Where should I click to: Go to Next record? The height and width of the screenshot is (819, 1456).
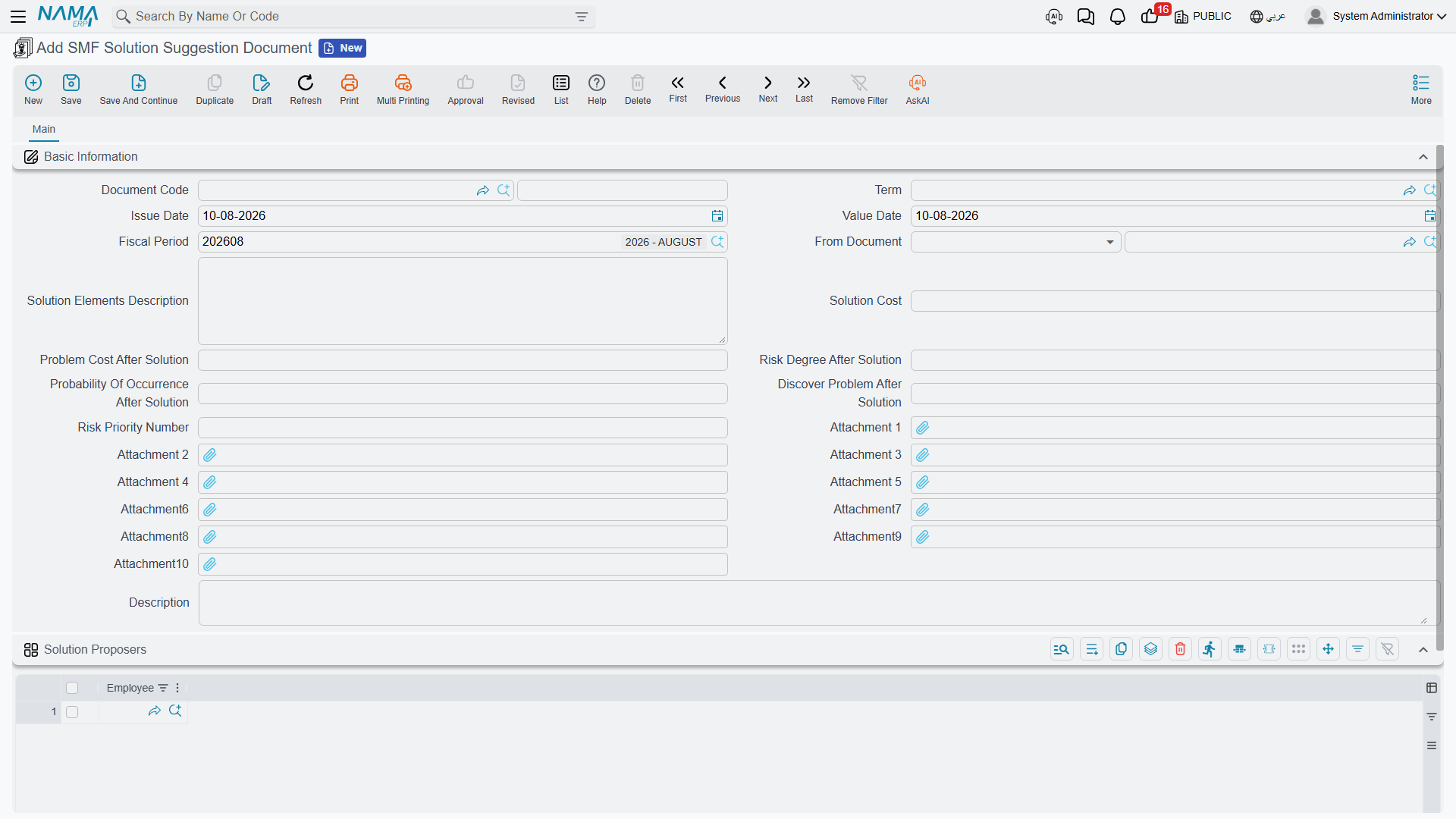click(768, 88)
